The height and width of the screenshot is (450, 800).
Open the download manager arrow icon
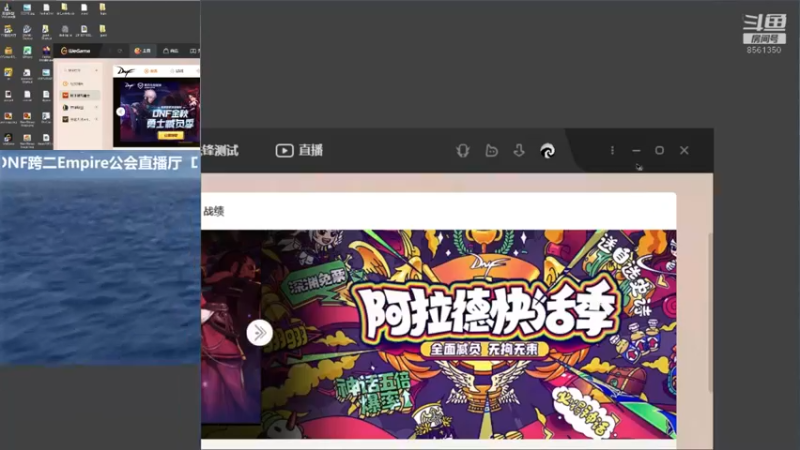(519, 151)
